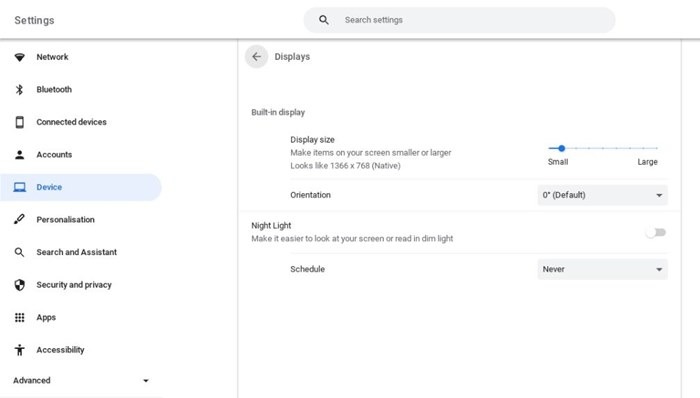Image resolution: width=700 pixels, height=398 pixels.
Task: Click the 'Small' slider label
Action: 558,162
